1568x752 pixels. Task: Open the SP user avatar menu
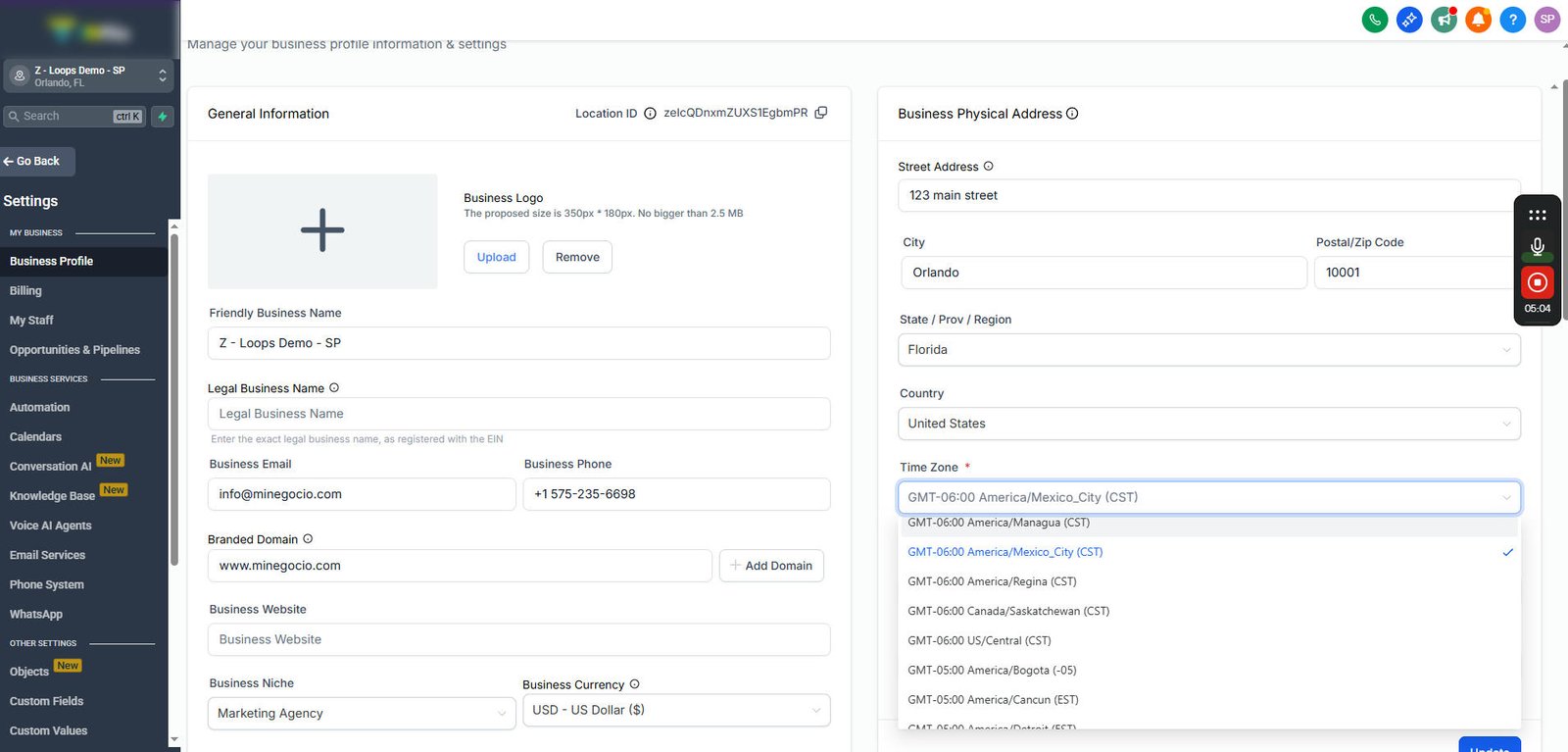coord(1547,19)
